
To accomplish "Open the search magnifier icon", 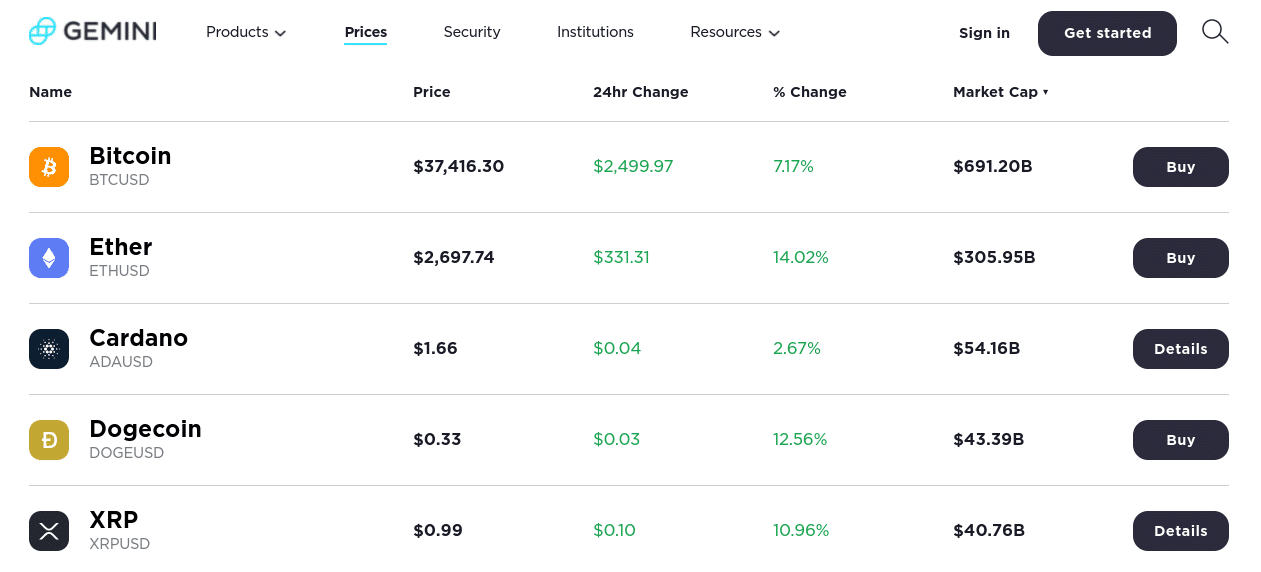I will point(1214,32).
